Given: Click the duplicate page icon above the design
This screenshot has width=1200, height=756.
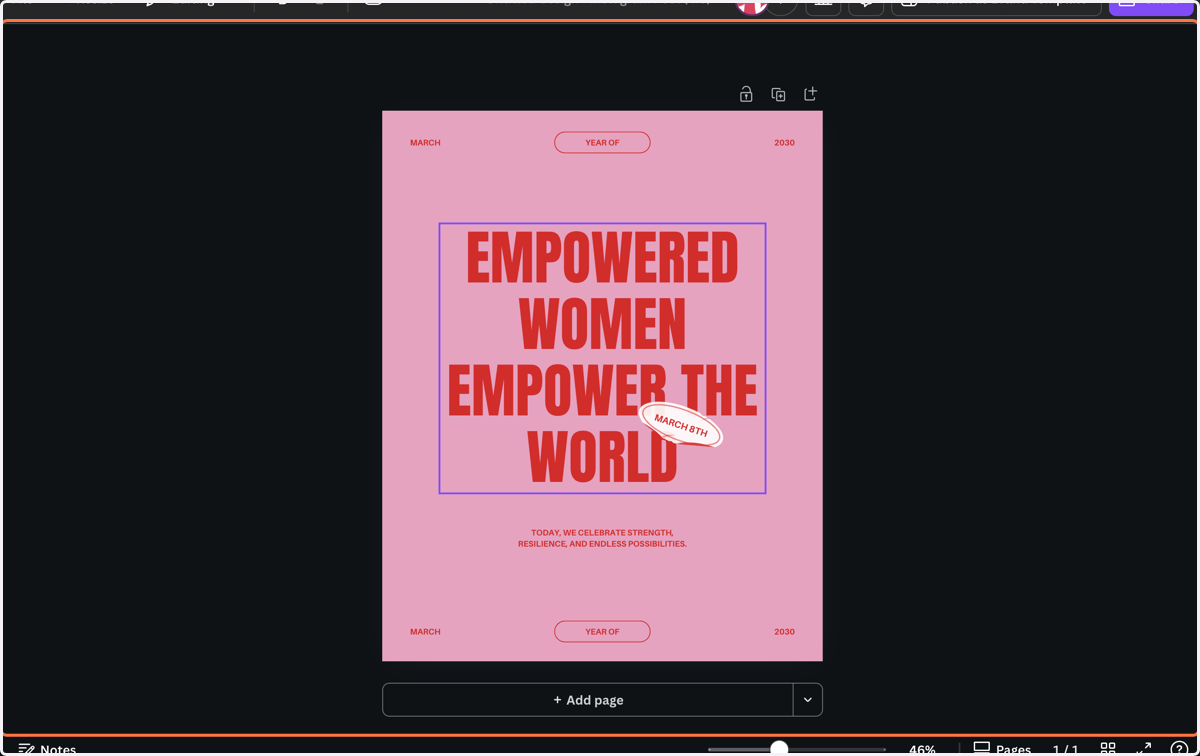Looking at the screenshot, I should pos(778,94).
